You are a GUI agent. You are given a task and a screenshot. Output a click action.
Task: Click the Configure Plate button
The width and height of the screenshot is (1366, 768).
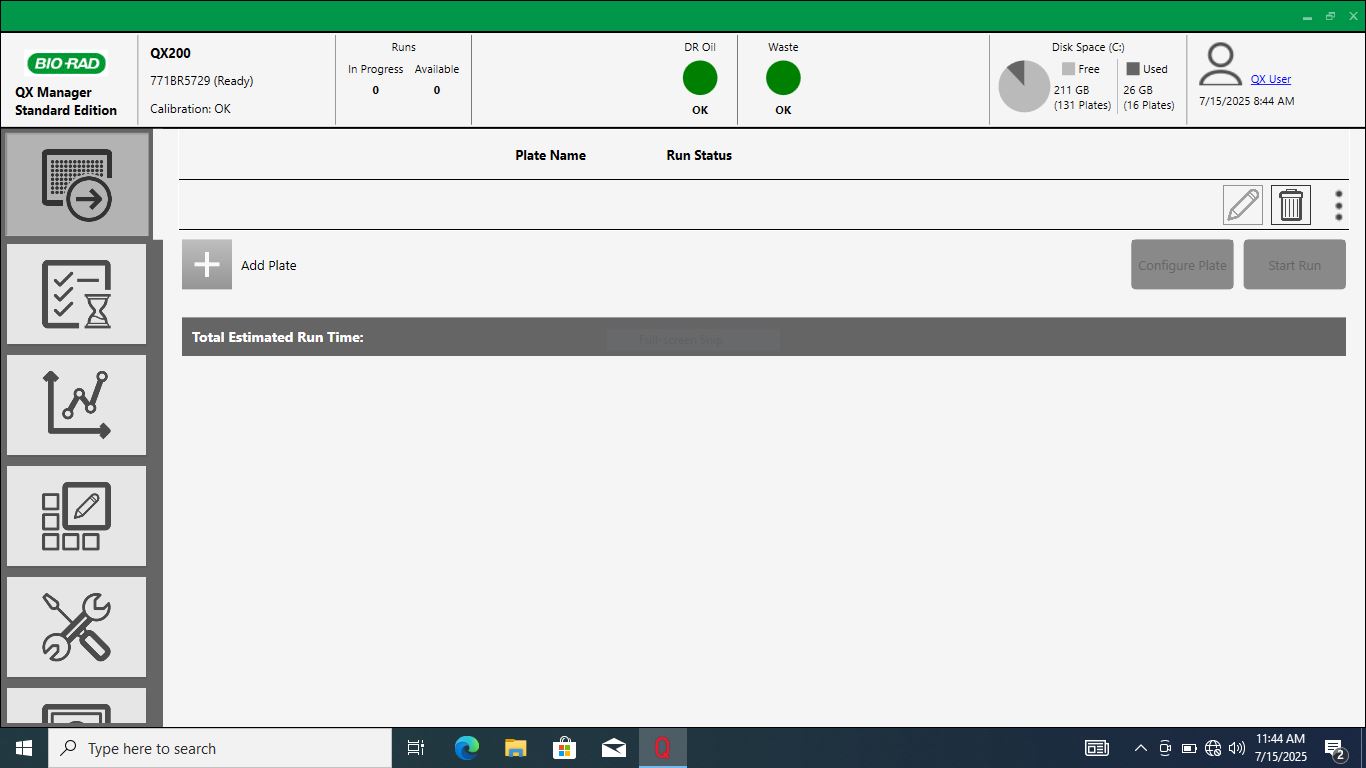[x=1182, y=265]
